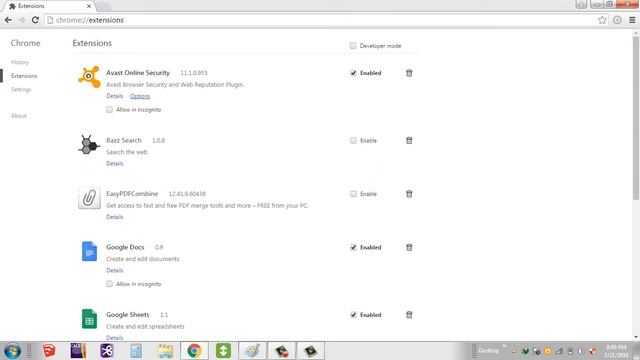Enable Developer mode checkbox
640x360 pixels.
point(353,46)
